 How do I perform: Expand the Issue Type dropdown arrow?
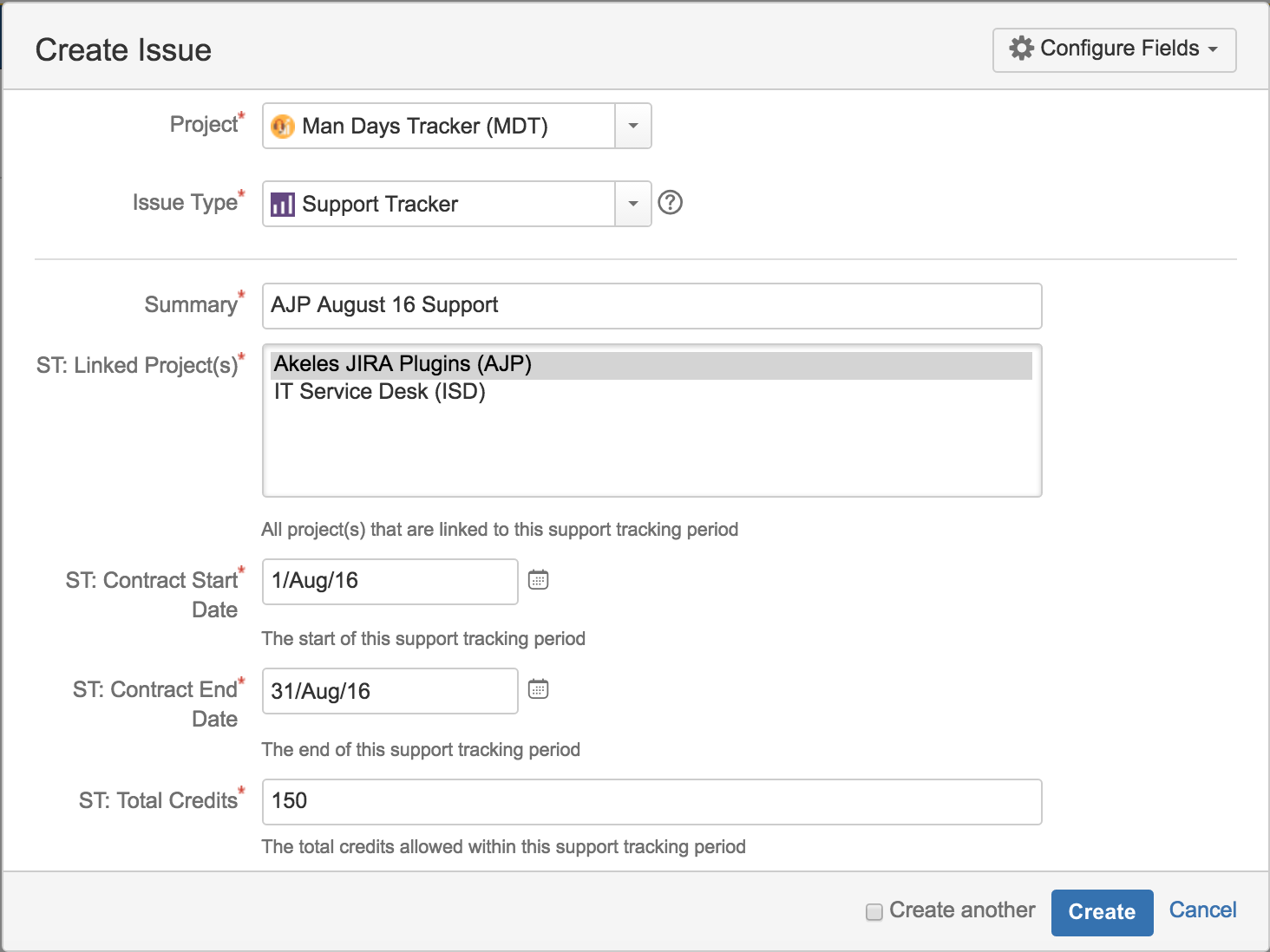633,205
